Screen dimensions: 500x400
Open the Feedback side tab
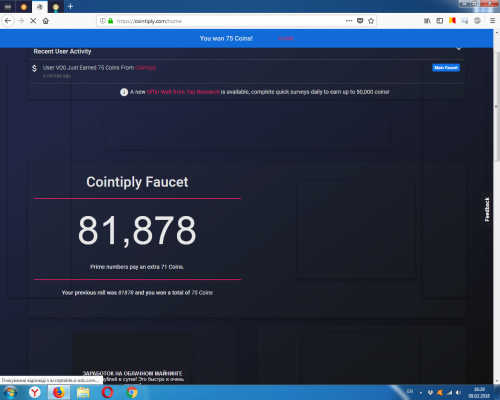pos(487,209)
